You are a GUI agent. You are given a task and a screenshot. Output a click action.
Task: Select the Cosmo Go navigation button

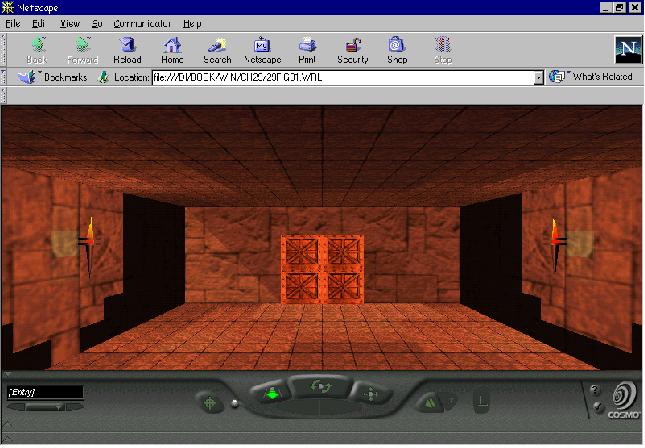point(271,394)
